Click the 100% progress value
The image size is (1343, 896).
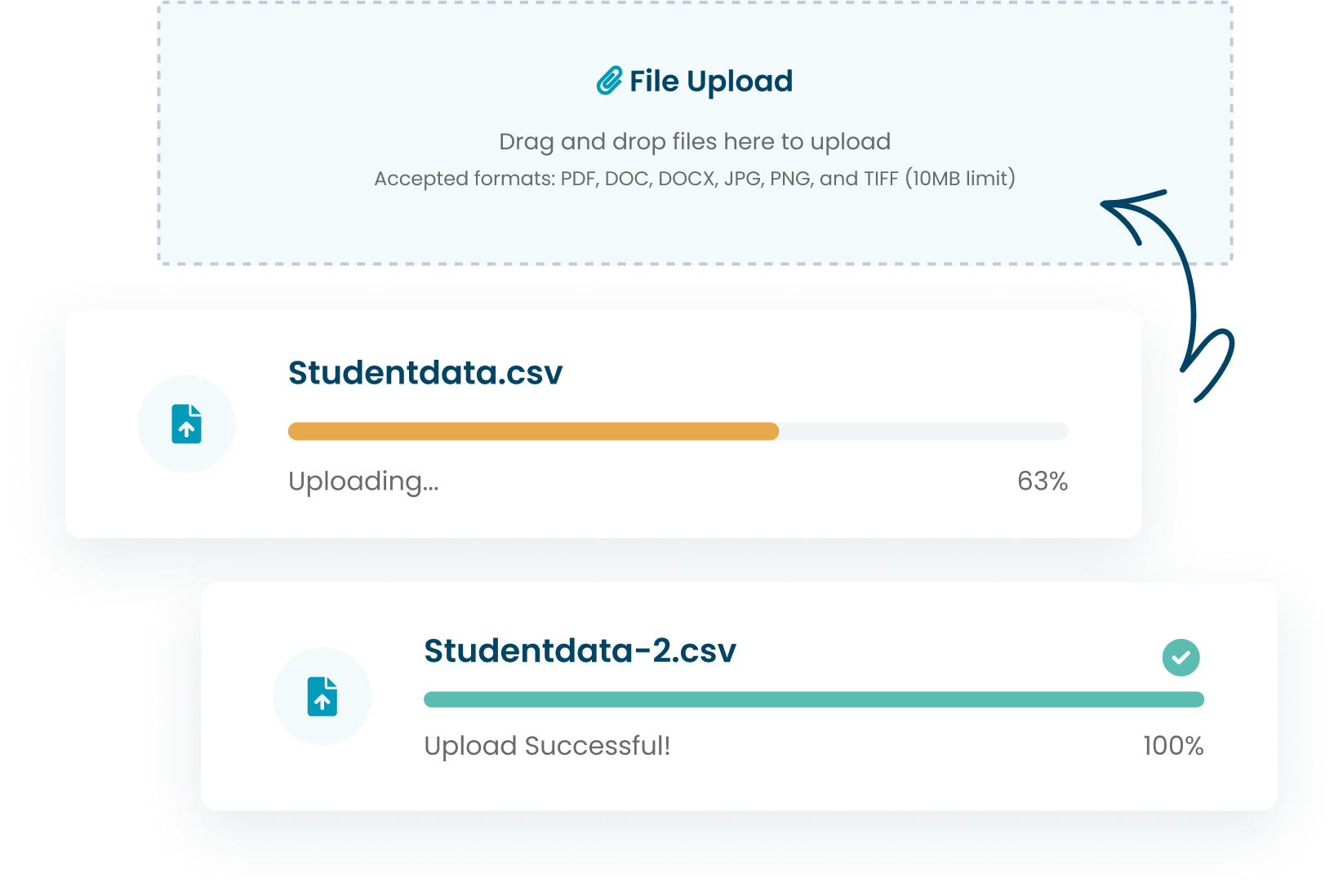[1172, 746]
